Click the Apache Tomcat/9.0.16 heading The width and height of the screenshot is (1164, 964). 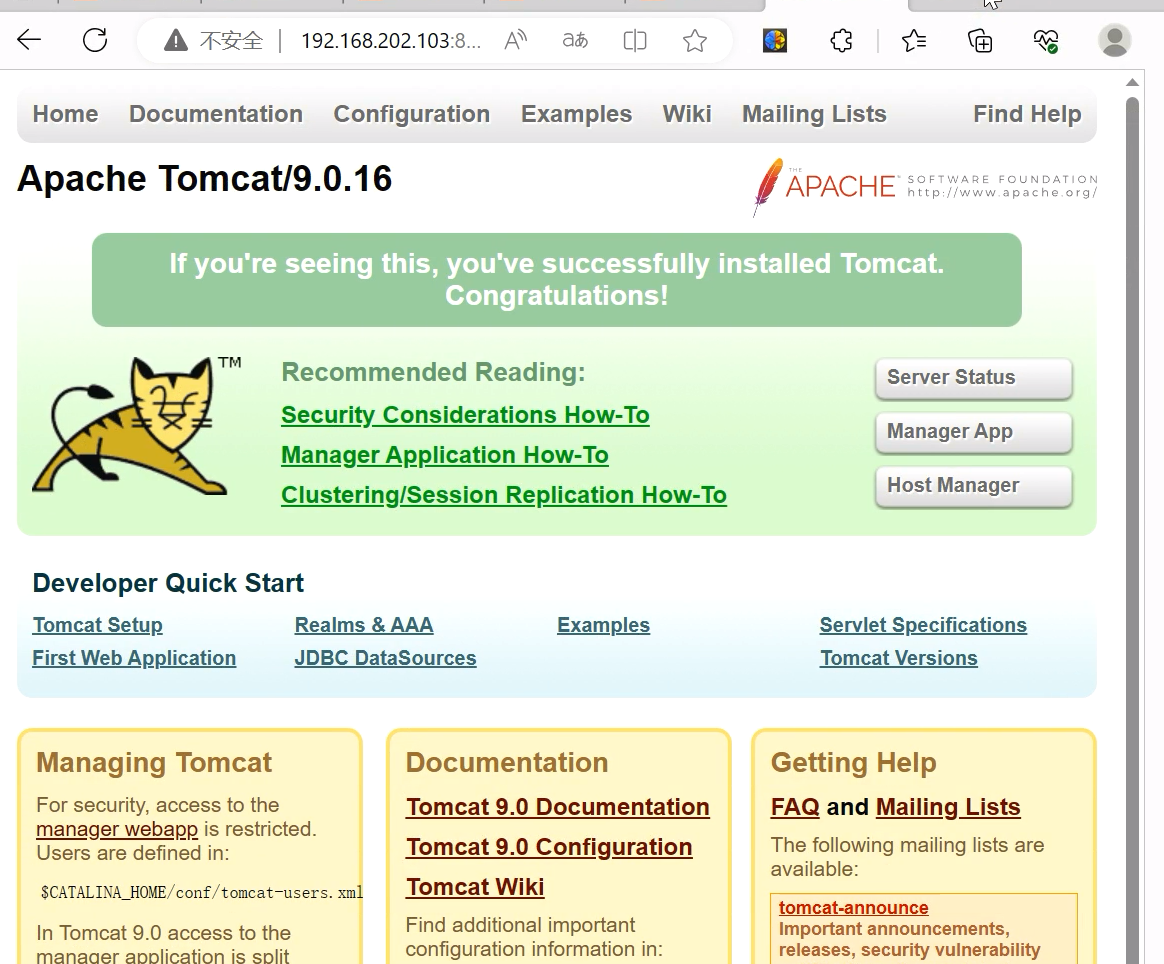pyautogui.click(x=204, y=178)
